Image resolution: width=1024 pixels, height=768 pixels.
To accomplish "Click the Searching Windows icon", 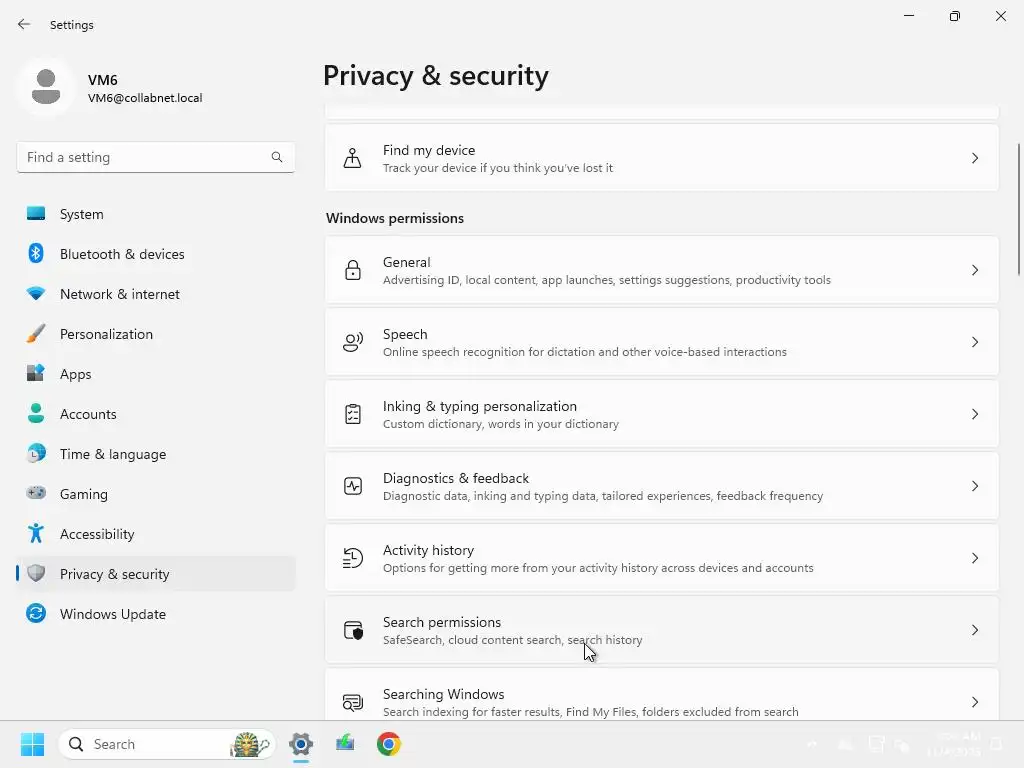I will click(x=352, y=702).
